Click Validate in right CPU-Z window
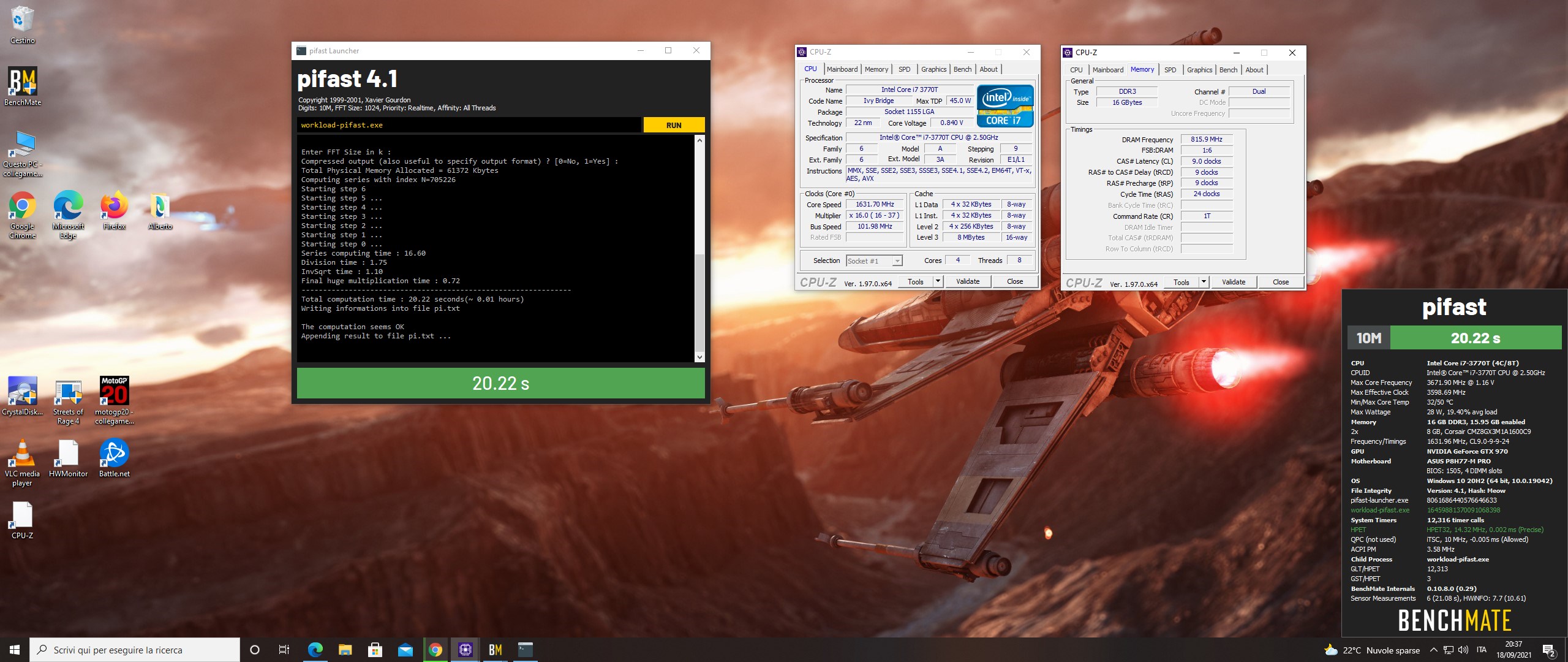This screenshot has width=1568, height=662. point(1234,282)
